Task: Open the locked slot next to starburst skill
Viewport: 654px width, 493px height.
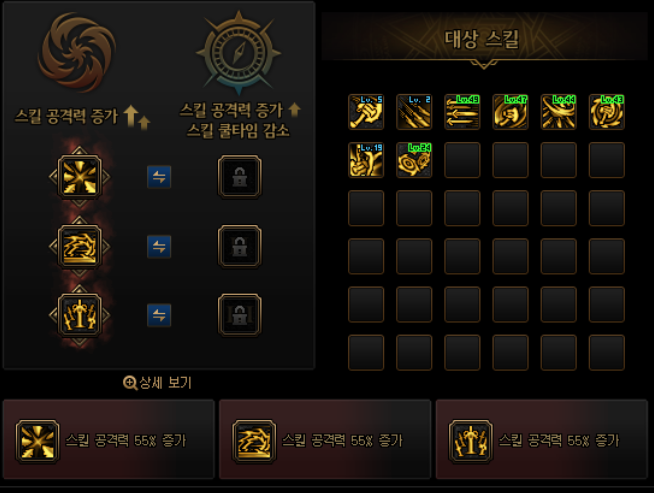Action: click(x=240, y=177)
